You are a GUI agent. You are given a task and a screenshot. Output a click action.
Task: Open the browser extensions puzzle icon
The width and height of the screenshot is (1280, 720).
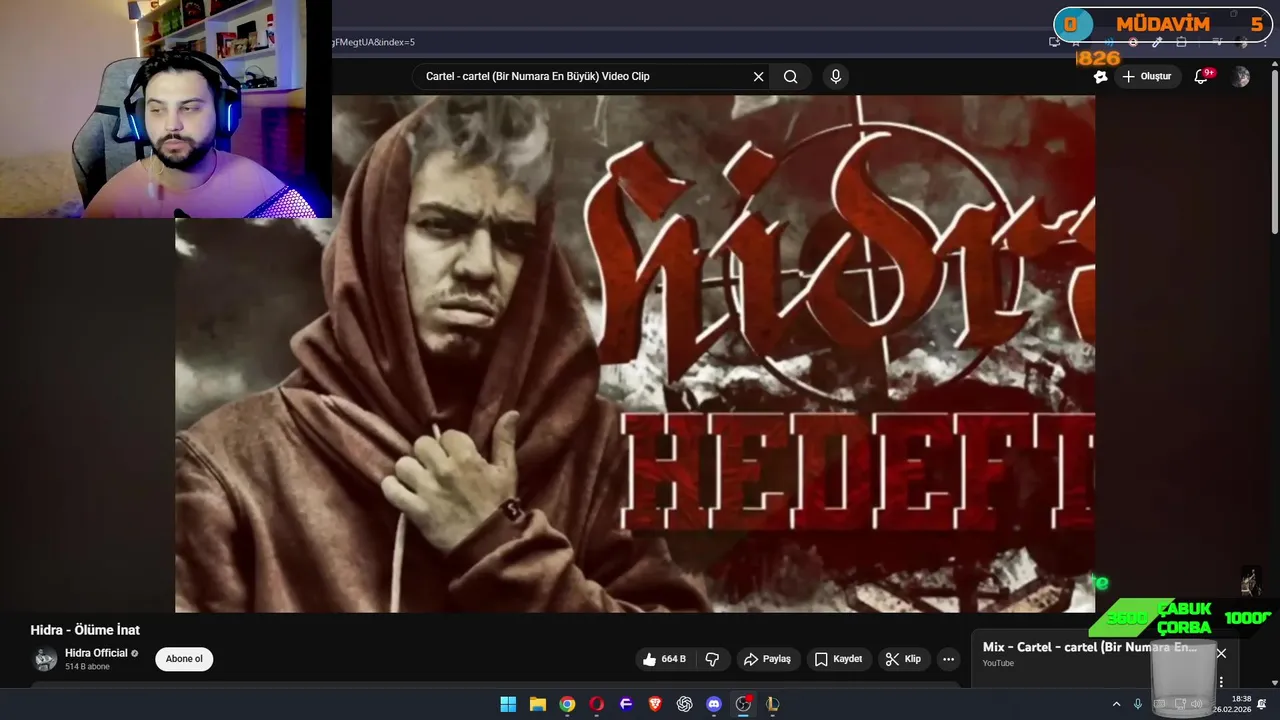pos(1181,42)
